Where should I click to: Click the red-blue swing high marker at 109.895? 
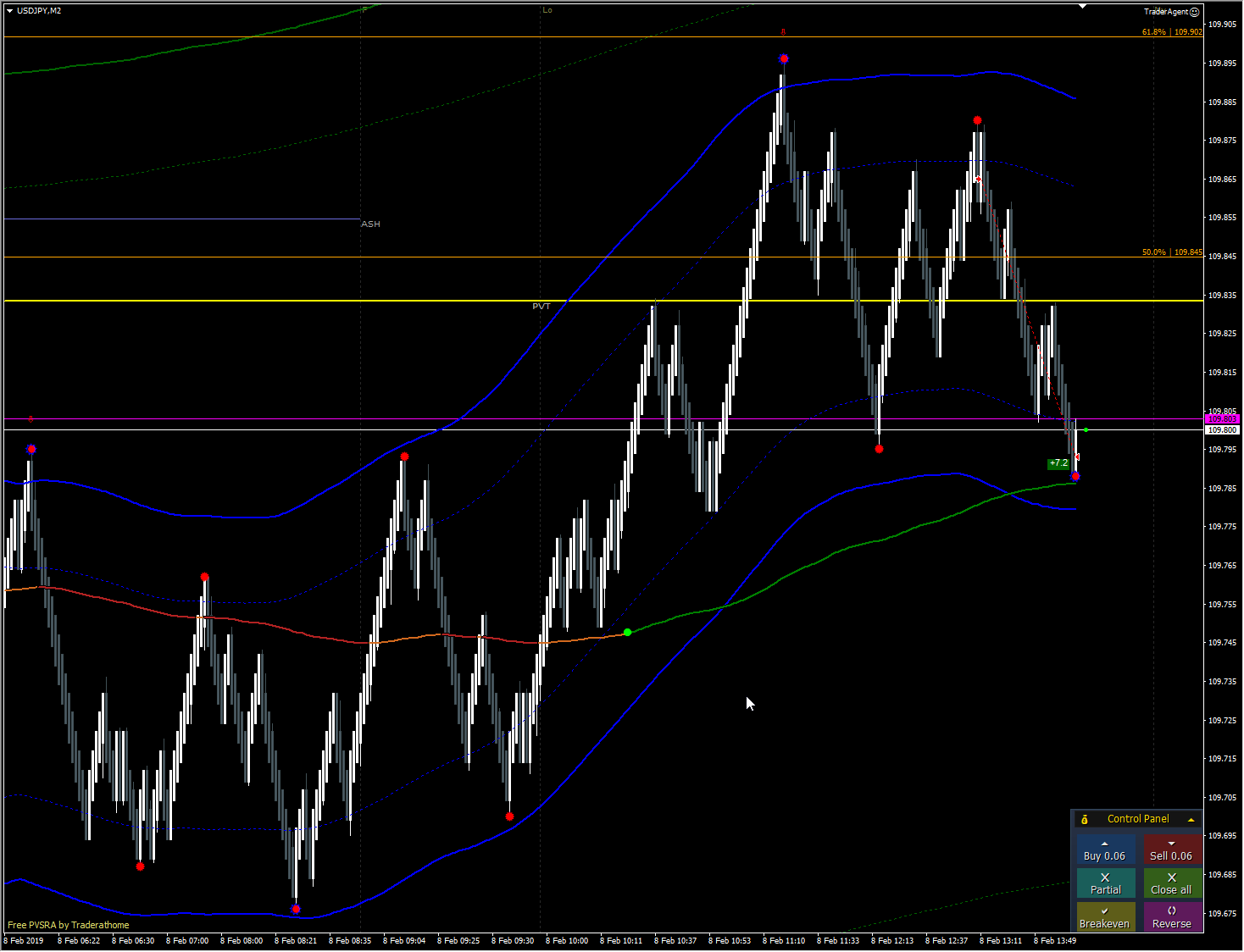tap(784, 58)
